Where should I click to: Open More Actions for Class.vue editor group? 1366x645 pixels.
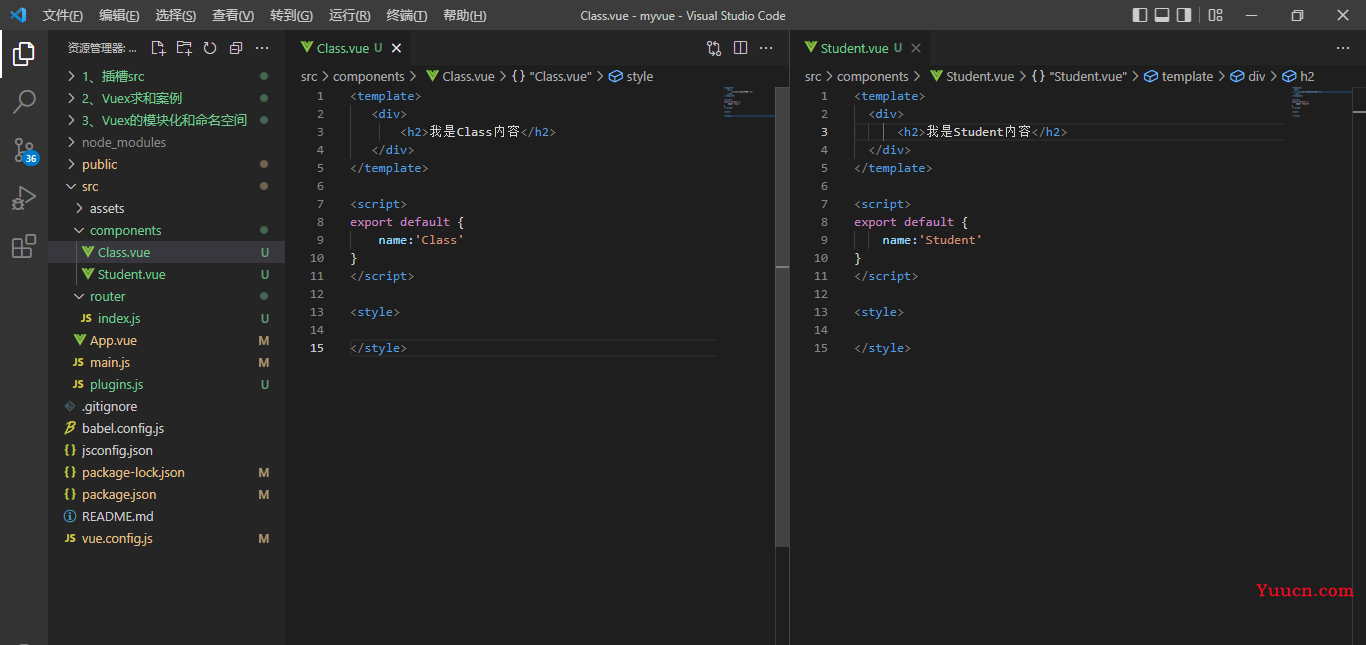tap(766, 48)
